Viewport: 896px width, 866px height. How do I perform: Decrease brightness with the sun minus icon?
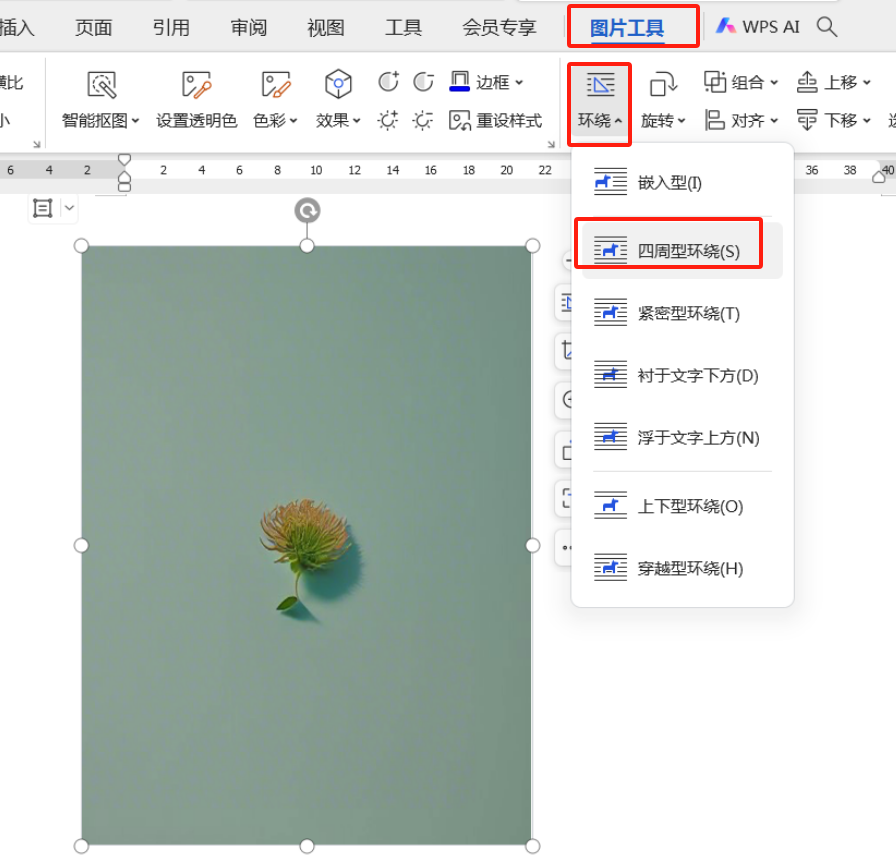point(423,121)
